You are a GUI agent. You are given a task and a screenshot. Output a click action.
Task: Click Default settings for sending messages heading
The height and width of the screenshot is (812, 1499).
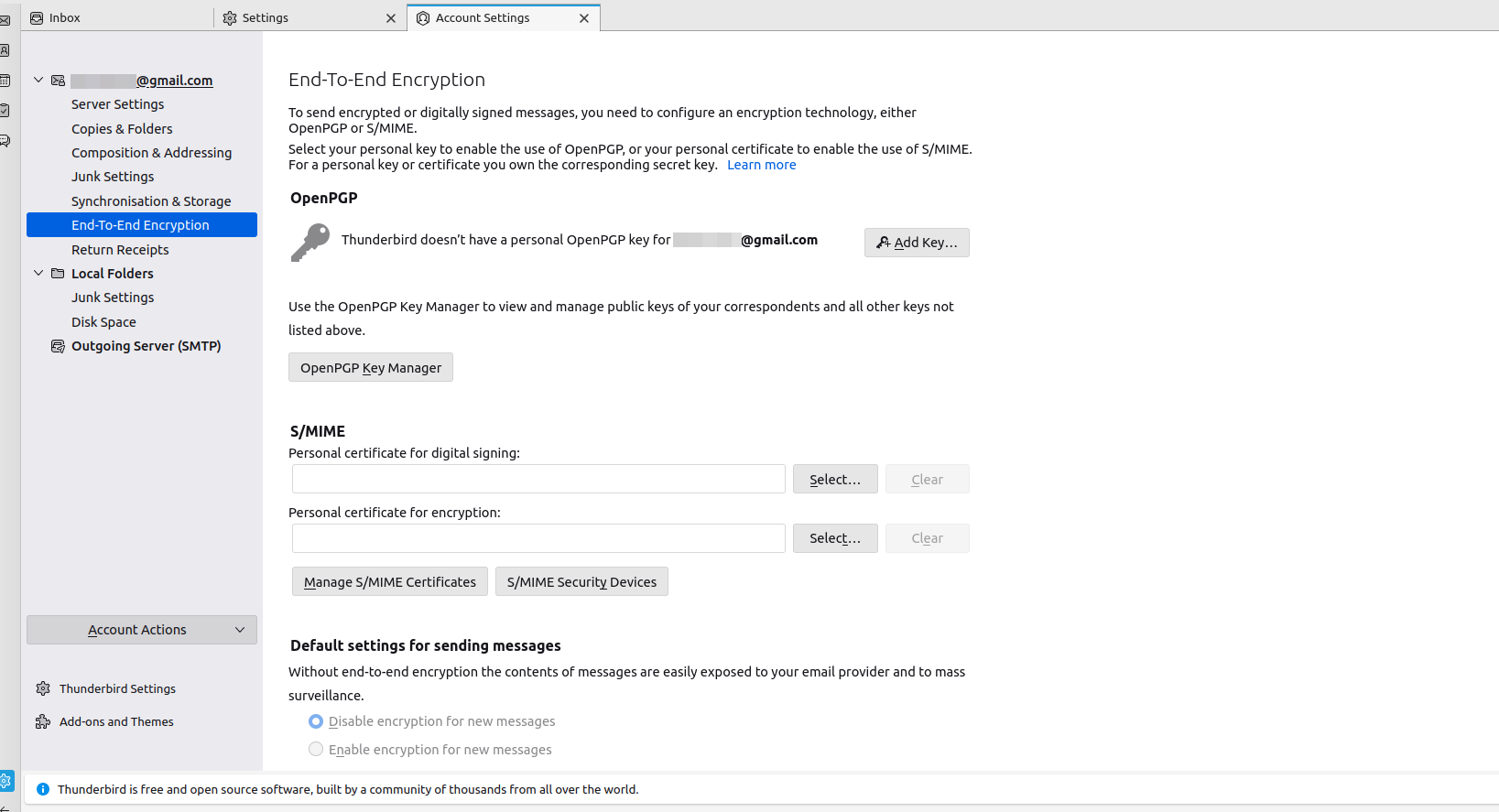point(426,645)
